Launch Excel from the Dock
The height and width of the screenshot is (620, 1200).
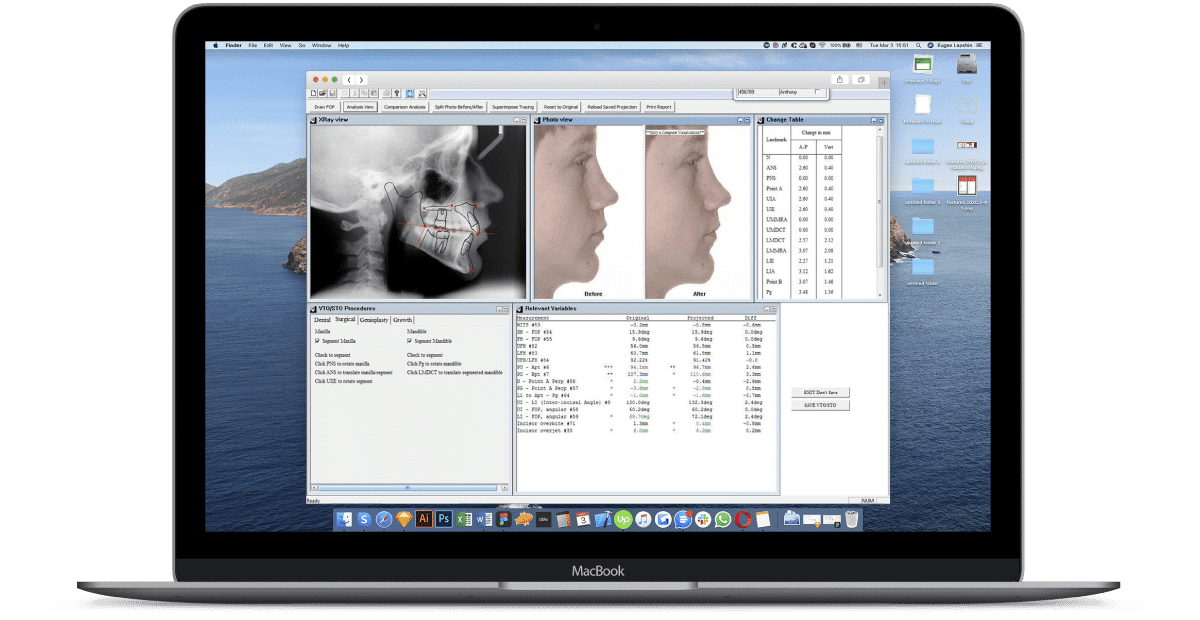[x=464, y=519]
